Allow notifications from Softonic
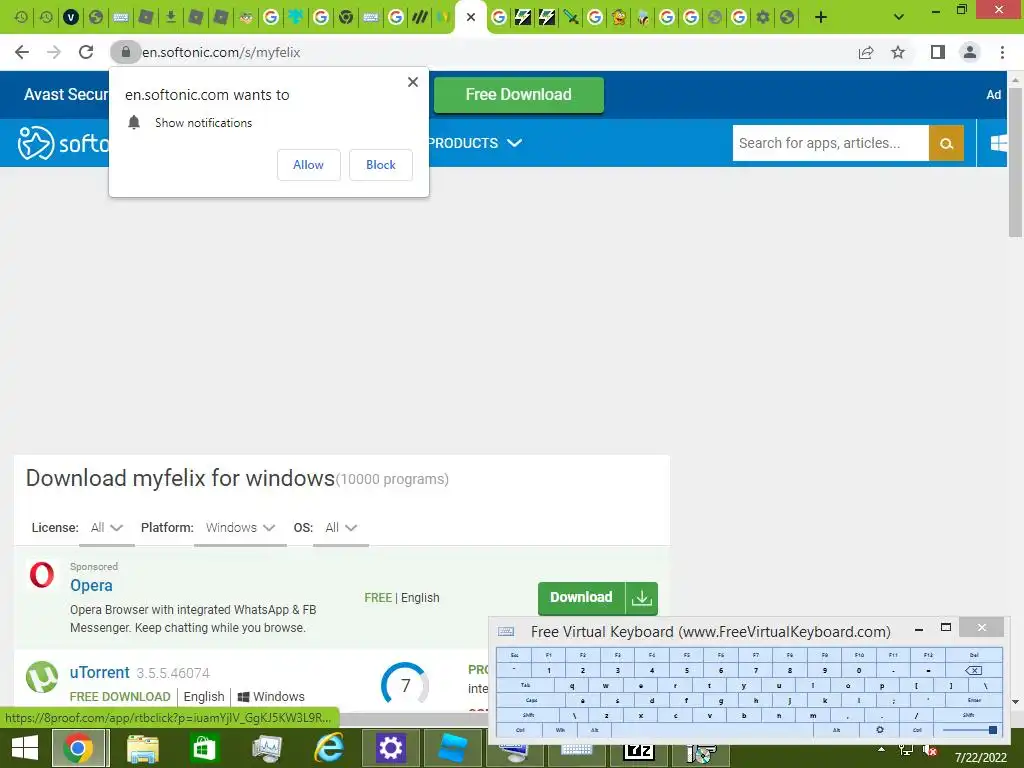 pos(308,165)
